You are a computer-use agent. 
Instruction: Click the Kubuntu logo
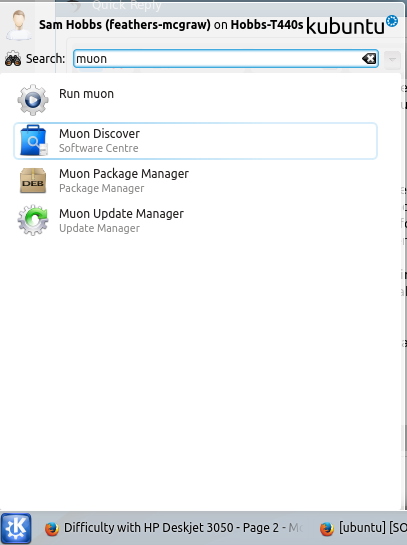pyautogui.click(x=352, y=25)
